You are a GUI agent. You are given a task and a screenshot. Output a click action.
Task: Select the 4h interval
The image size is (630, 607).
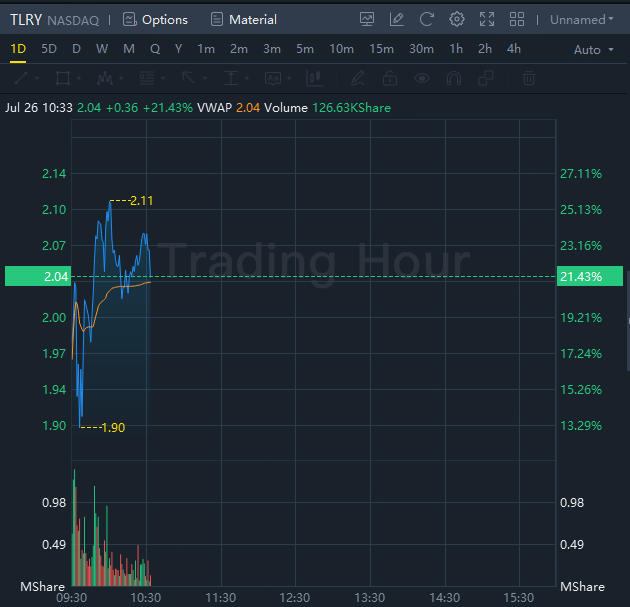513,49
